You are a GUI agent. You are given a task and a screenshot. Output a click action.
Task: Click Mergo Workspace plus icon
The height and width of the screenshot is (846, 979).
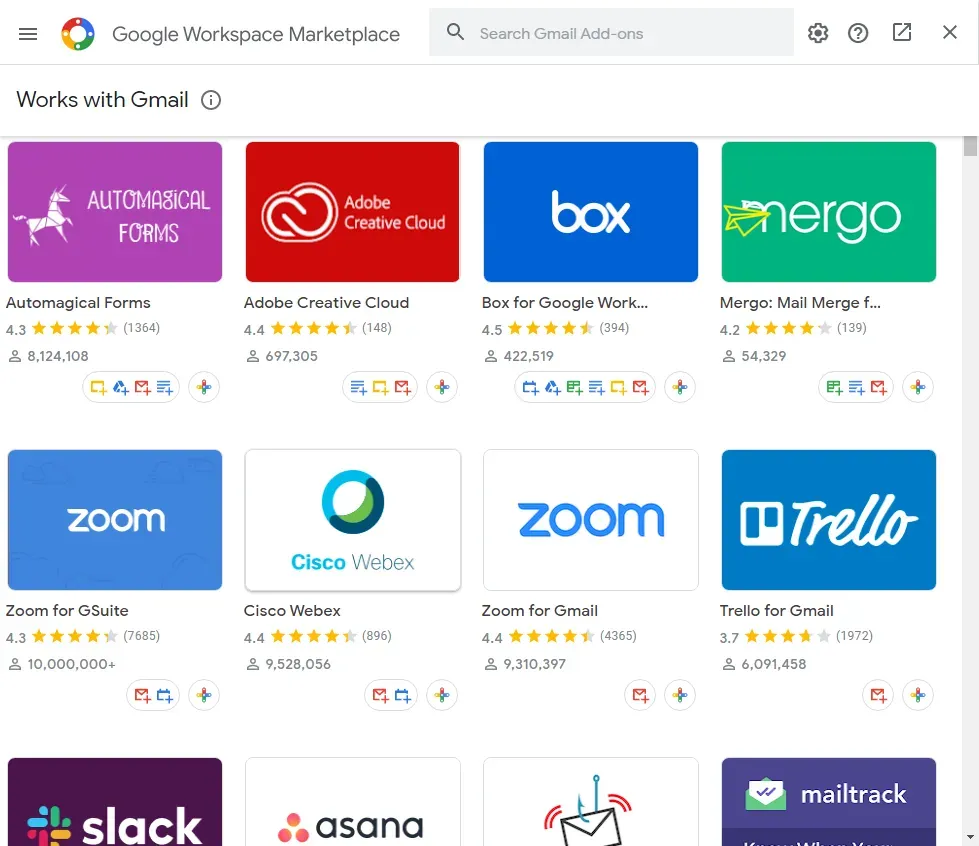click(x=918, y=387)
